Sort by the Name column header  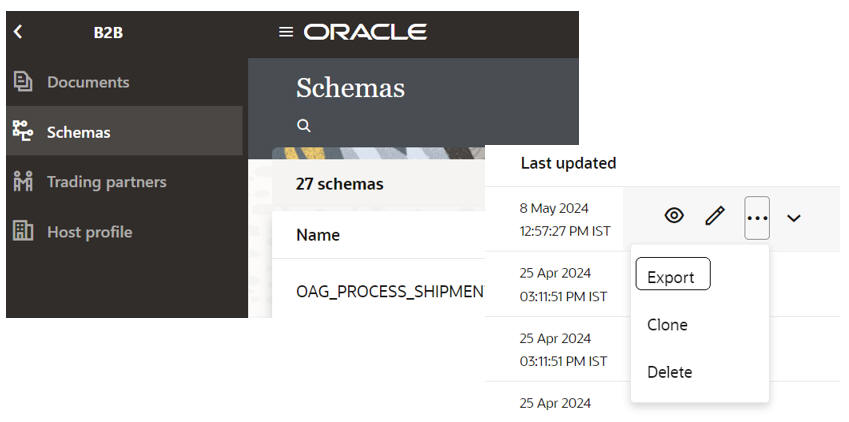318,236
